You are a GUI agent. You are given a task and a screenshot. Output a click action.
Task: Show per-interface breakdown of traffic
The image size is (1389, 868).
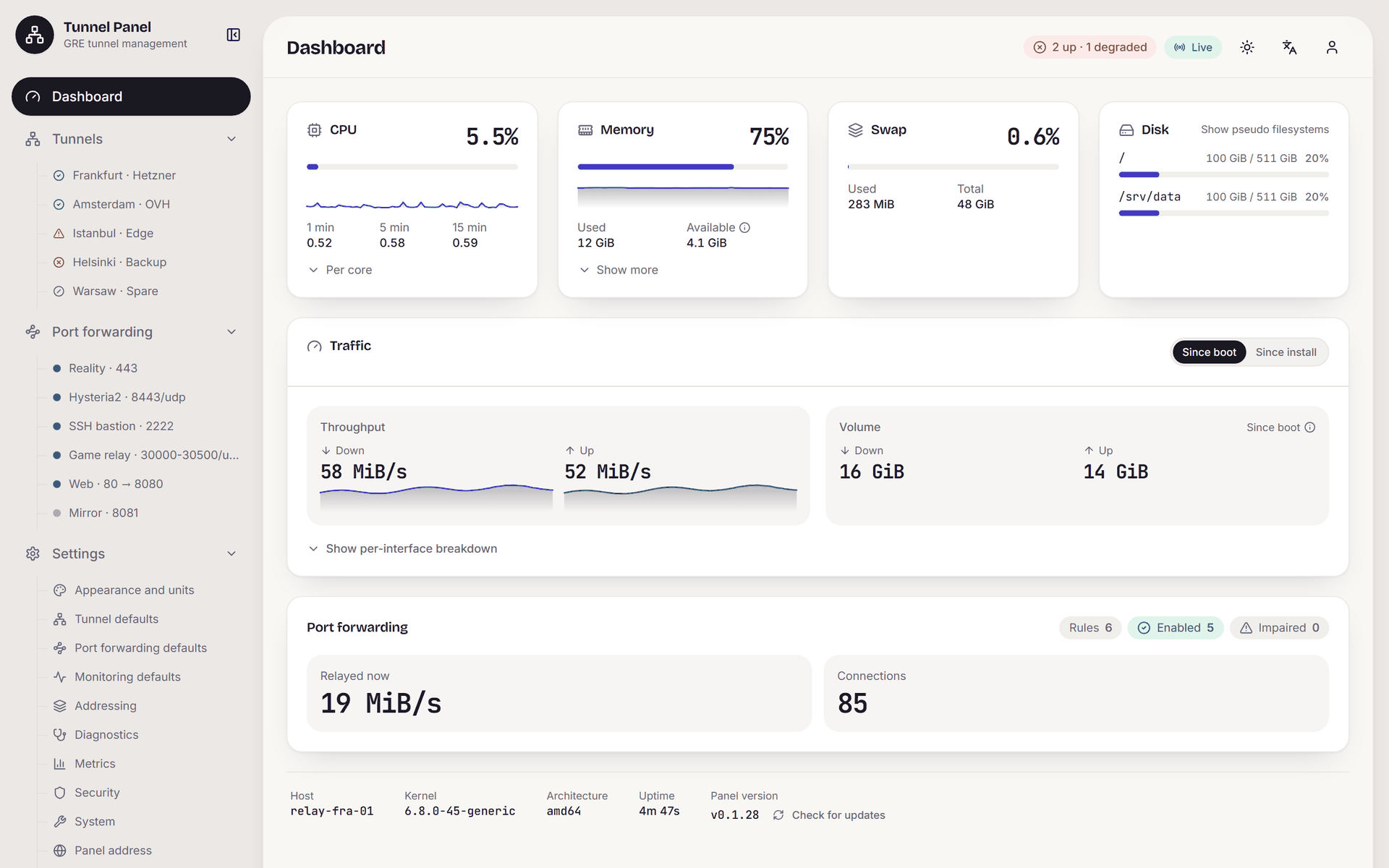[403, 548]
